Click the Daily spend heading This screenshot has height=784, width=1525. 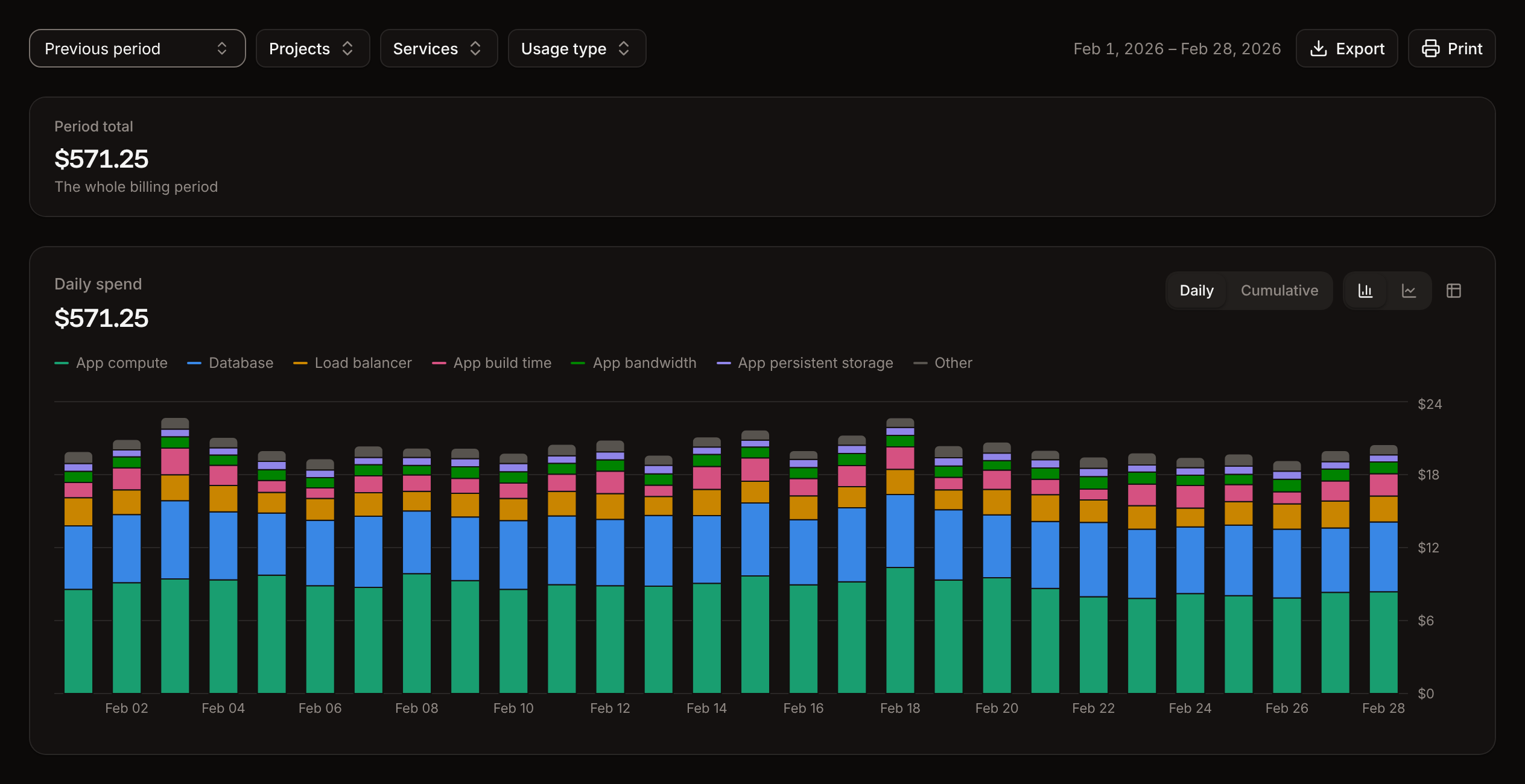pyautogui.click(x=98, y=284)
